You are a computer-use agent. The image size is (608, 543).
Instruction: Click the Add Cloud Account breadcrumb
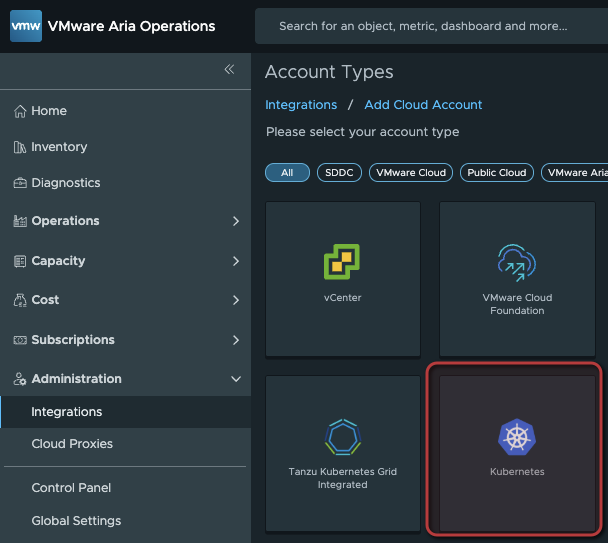pos(423,105)
